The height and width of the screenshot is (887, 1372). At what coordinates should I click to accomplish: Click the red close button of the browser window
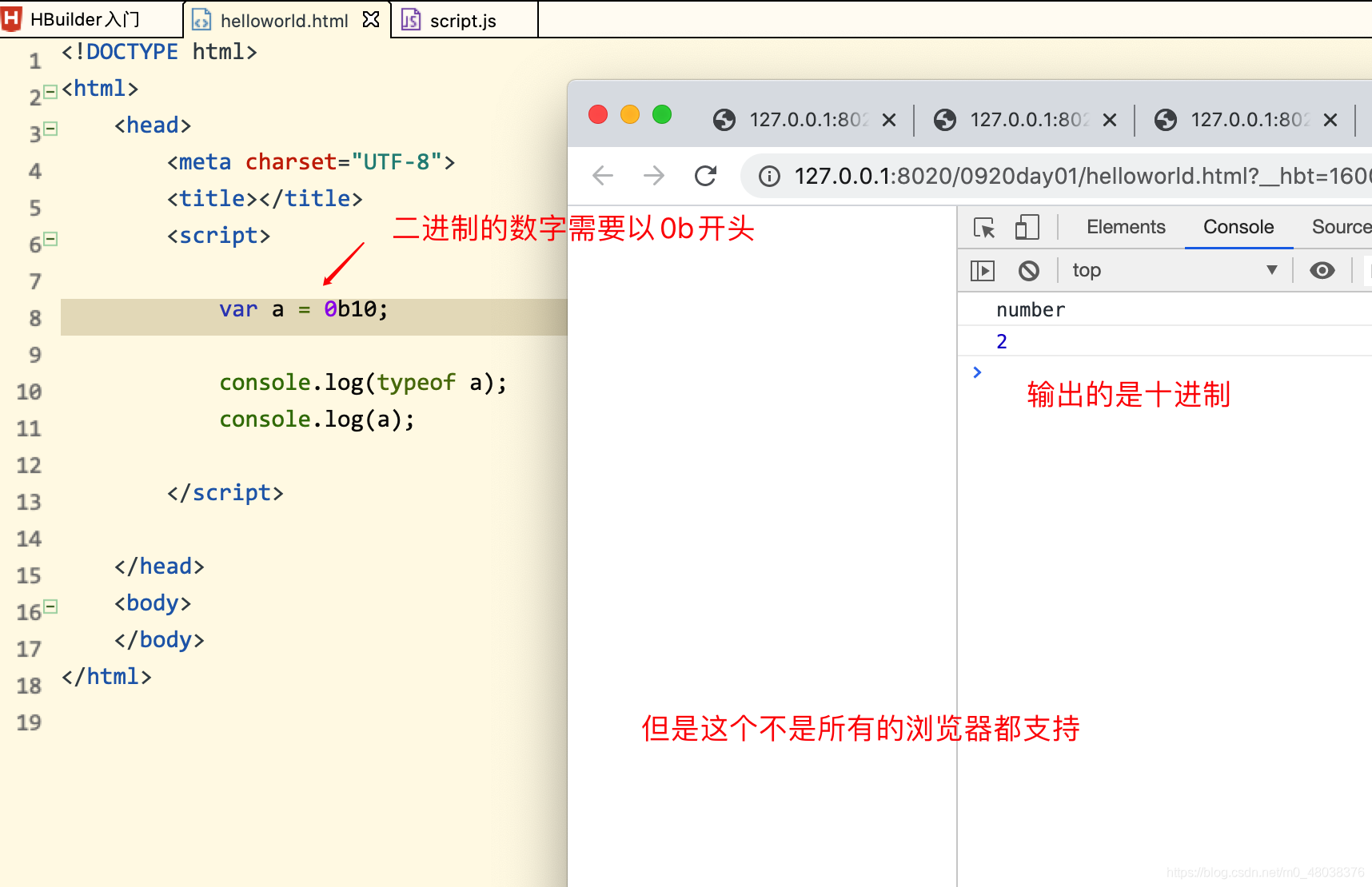(x=598, y=114)
